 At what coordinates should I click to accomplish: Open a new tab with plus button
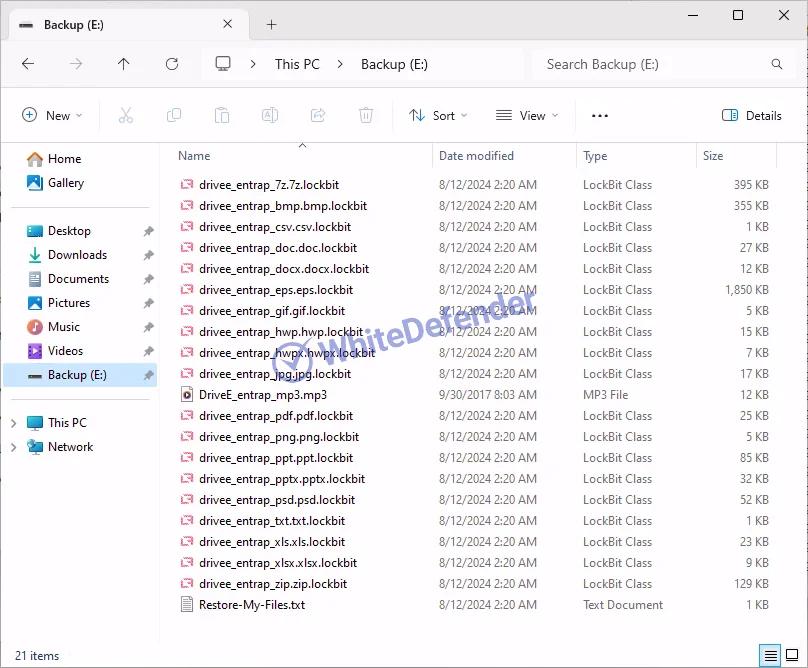pos(271,25)
